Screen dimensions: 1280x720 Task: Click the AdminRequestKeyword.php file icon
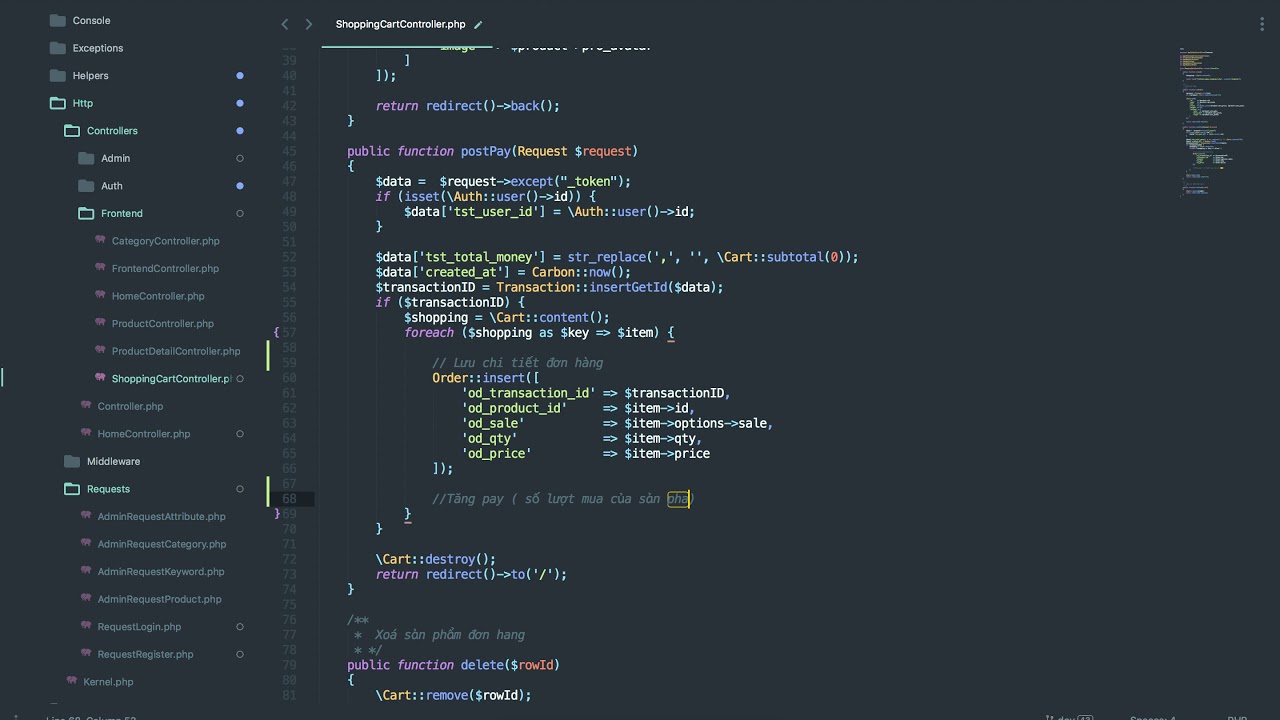pyautogui.click(x=86, y=571)
